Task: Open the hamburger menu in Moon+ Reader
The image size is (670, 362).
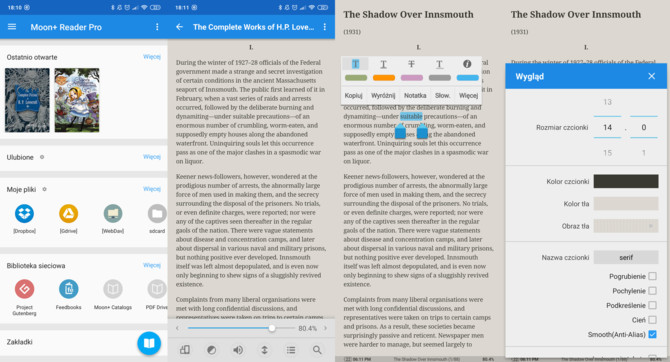Action: 12,27
